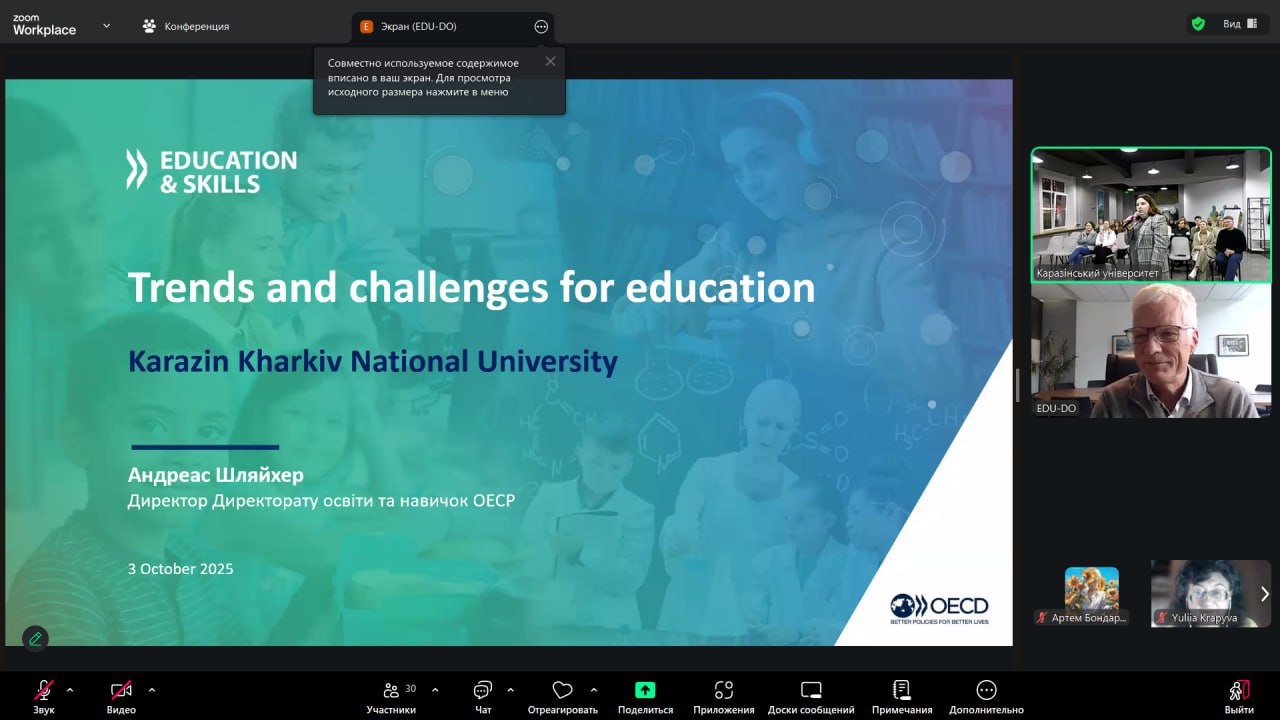The height and width of the screenshot is (720, 1280).
Task: Open the Дополнительно more options menu
Action: pyautogui.click(x=986, y=691)
